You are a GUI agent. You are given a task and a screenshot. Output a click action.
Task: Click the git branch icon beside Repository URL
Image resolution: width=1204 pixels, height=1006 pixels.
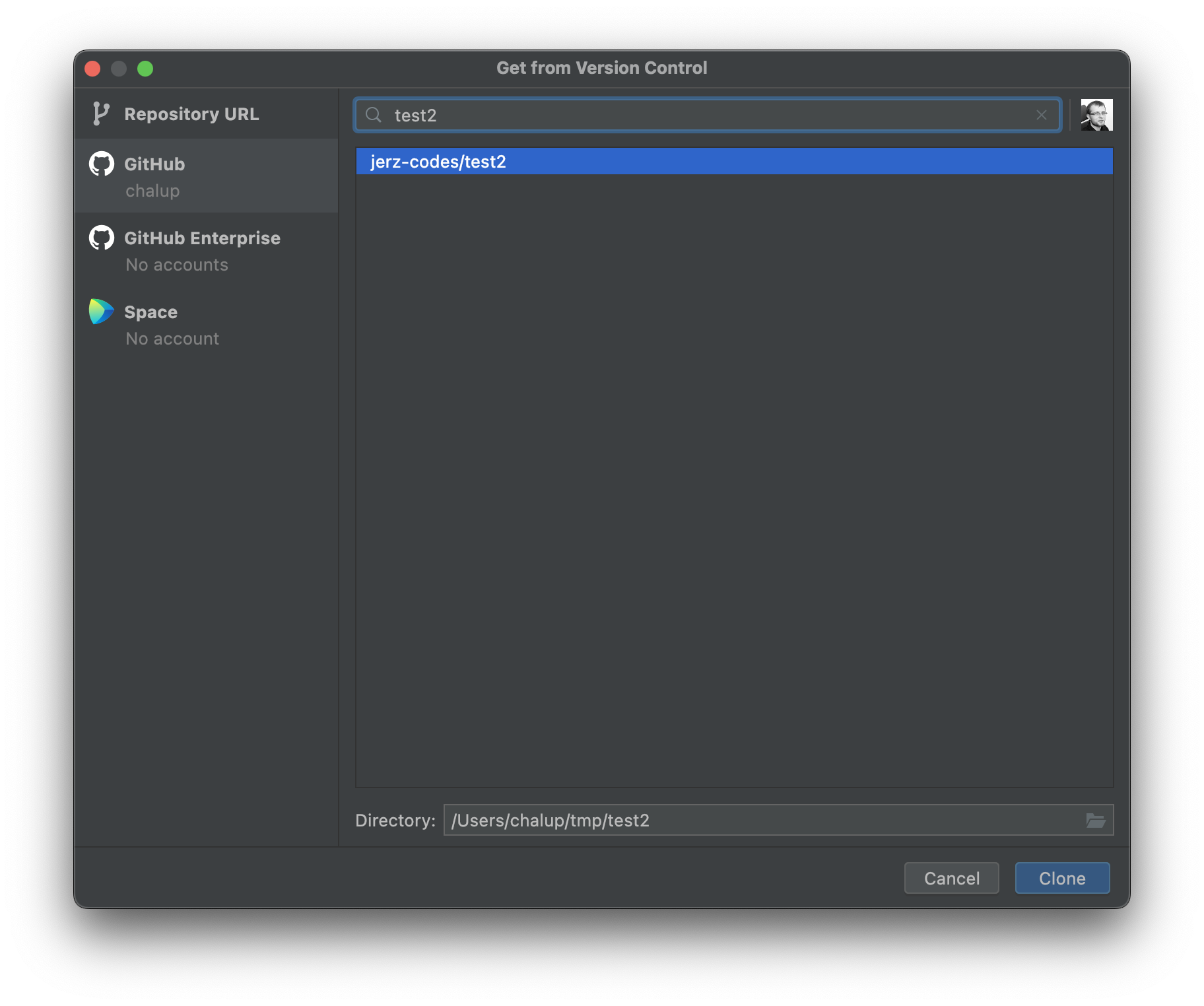pos(101,114)
